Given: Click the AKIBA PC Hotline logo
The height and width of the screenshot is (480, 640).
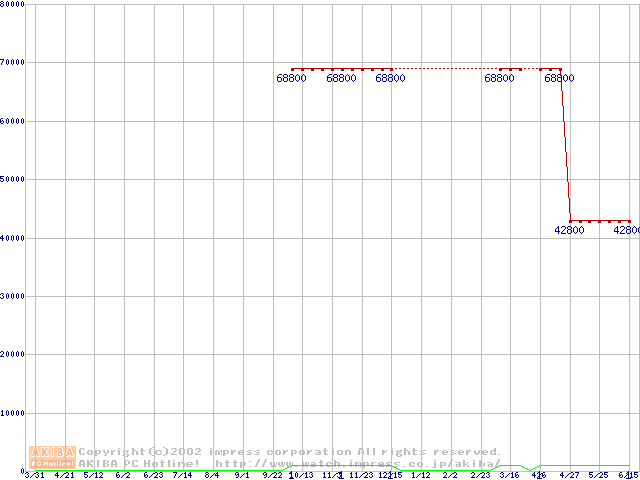Looking at the screenshot, I should (x=52, y=457).
